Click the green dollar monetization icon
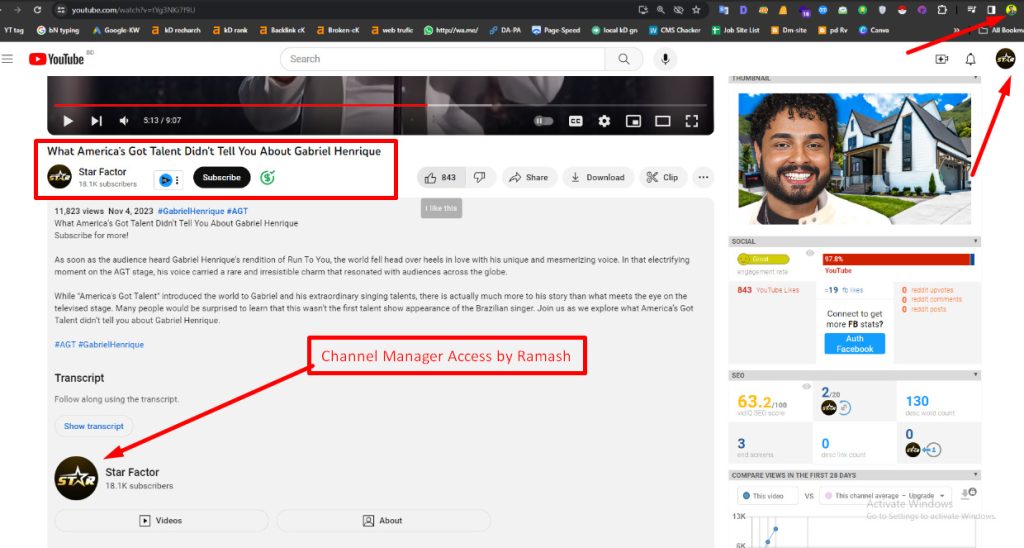 click(x=267, y=177)
